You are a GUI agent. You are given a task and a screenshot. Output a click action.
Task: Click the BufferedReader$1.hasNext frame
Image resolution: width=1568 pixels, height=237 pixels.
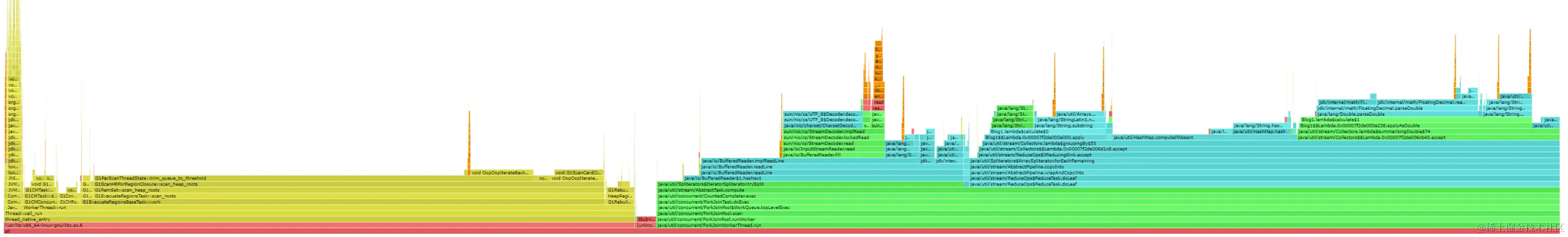(x=823, y=178)
